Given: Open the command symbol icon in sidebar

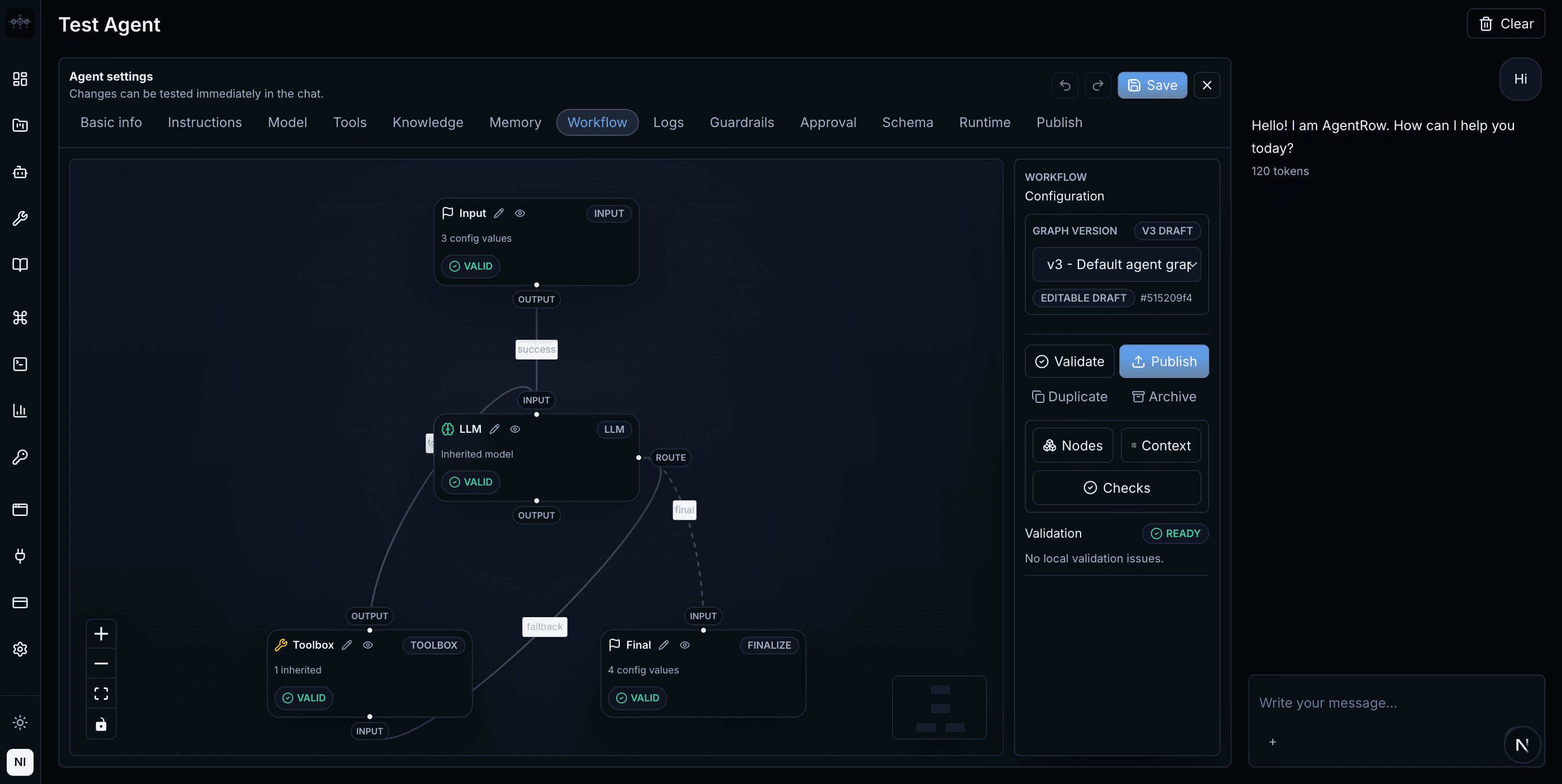Looking at the screenshot, I should pyautogui.click(x=20, y=317).
